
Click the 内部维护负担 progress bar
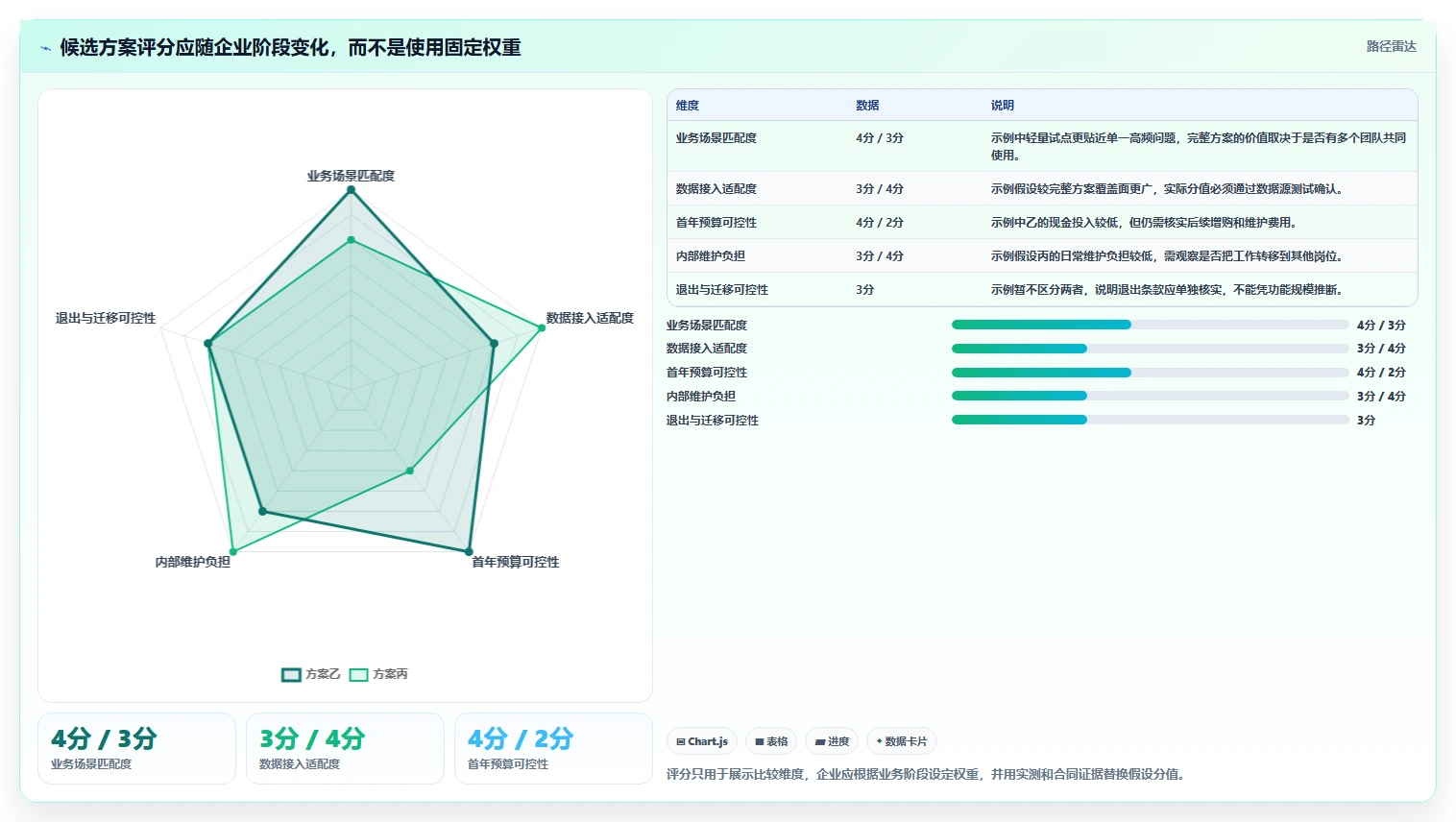click(x=1150, y=396)
